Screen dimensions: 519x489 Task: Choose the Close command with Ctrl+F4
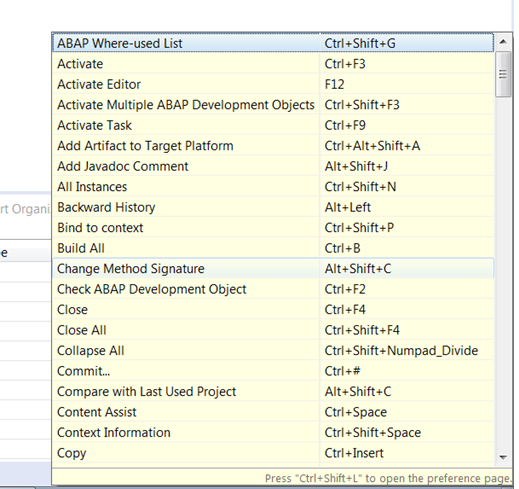tap(273, 310)
